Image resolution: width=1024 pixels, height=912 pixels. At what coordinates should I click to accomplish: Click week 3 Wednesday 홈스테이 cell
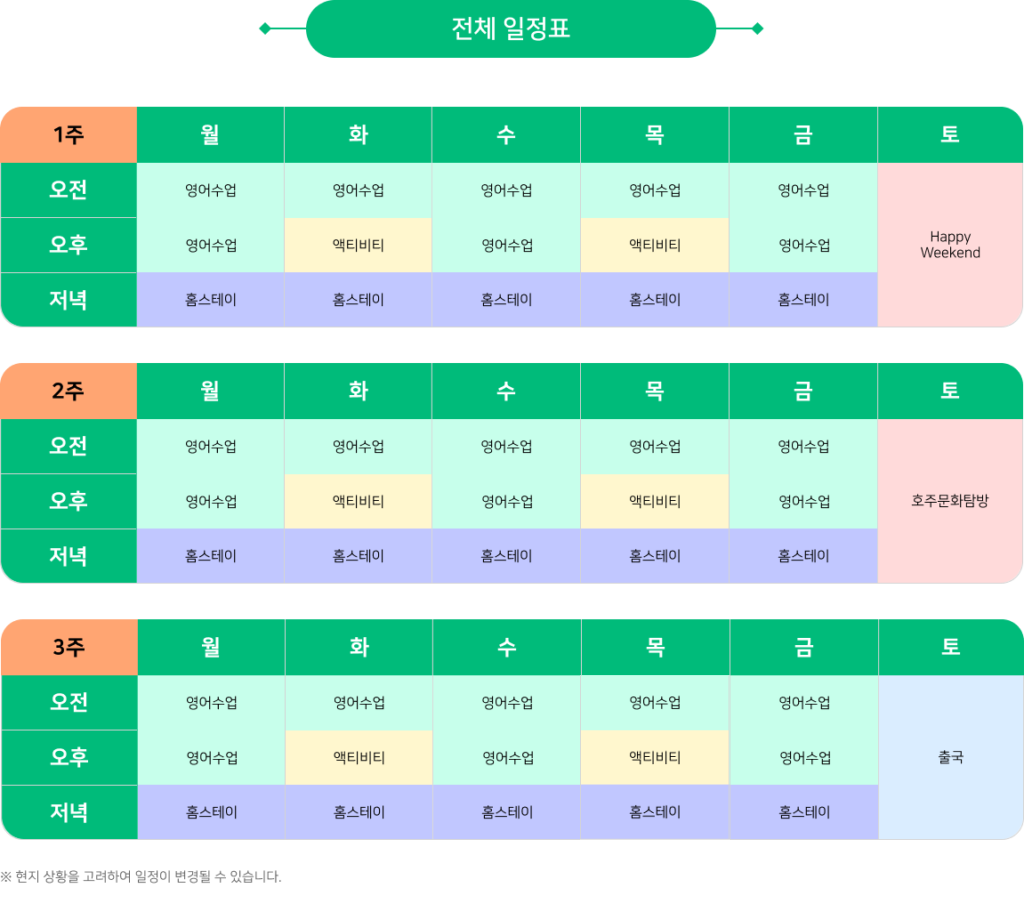(507, 812)
